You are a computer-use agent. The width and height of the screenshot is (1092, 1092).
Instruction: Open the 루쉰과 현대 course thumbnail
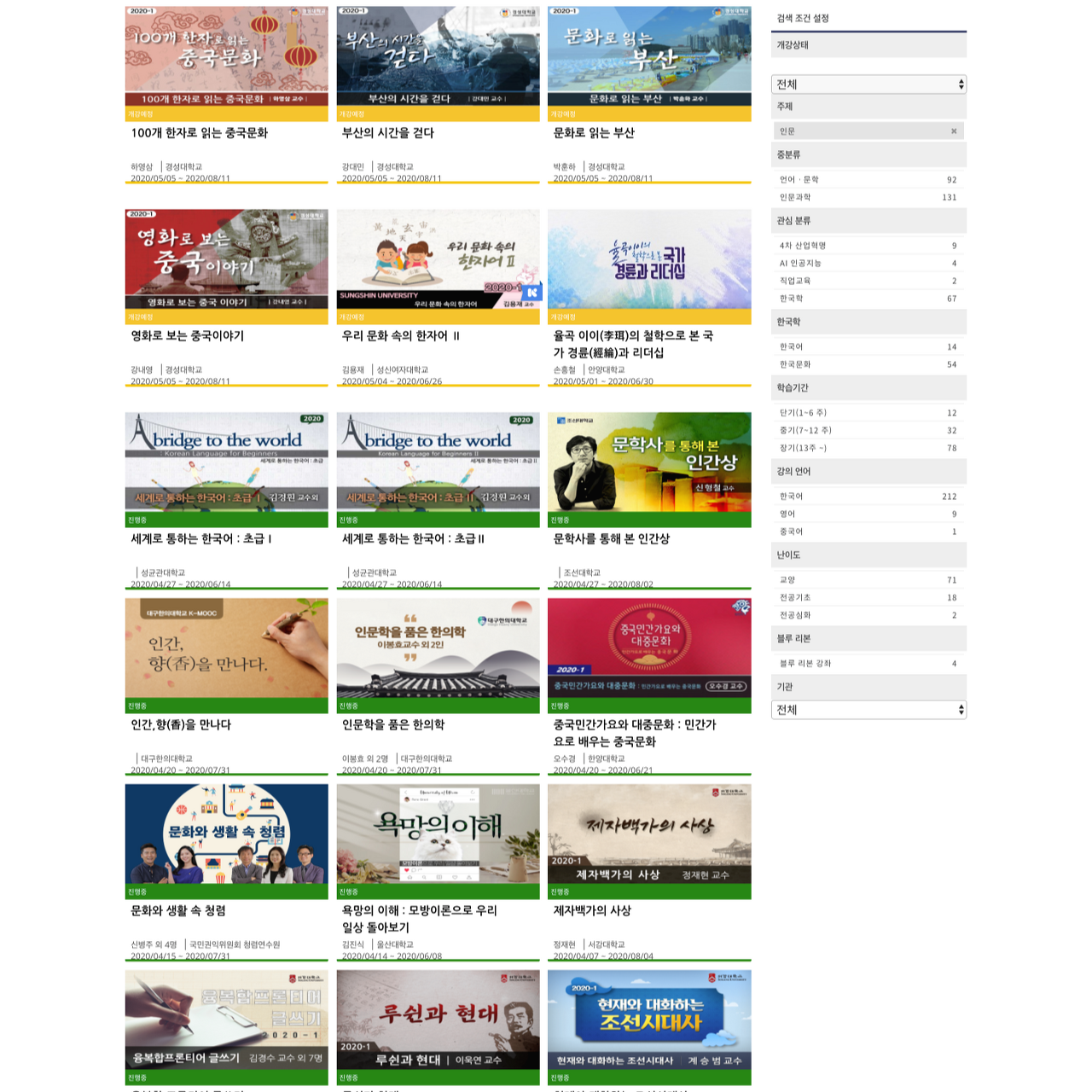pos(438,1020)
